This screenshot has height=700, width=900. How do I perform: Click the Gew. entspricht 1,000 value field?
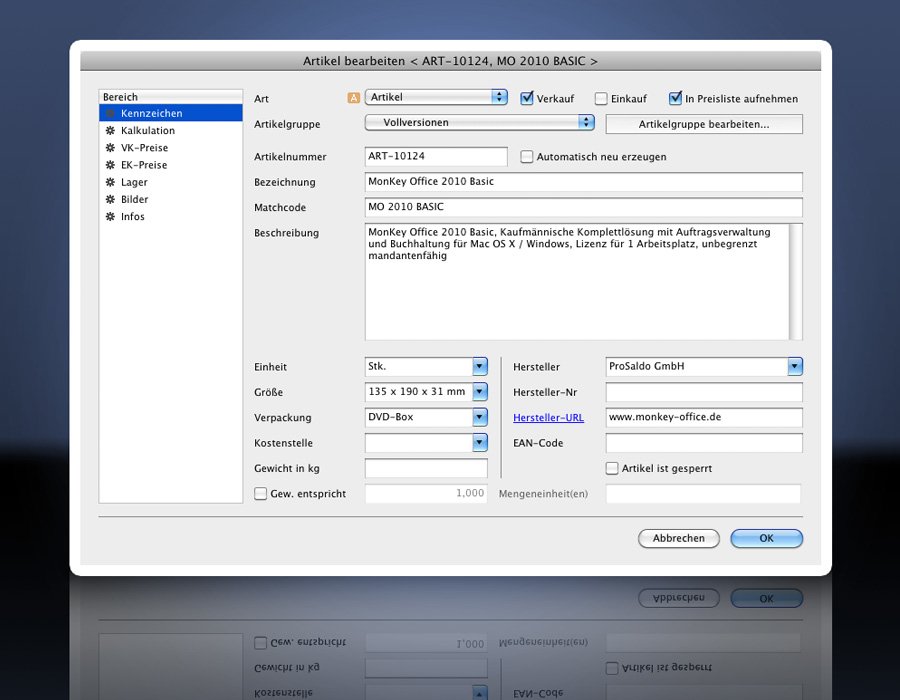426,493
